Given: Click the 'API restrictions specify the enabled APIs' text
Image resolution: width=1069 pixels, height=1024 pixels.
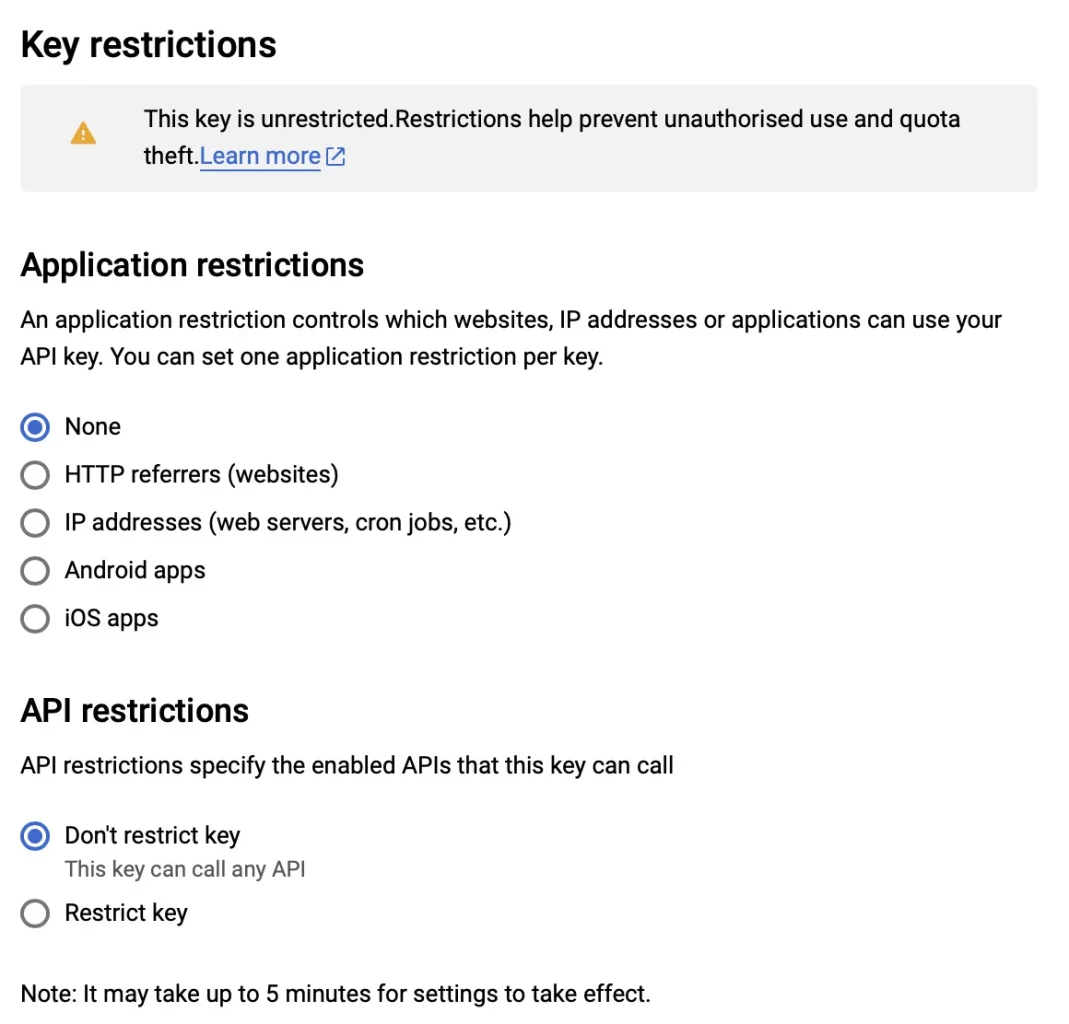Looking at the screenshot, I should (x=347, y=766).
